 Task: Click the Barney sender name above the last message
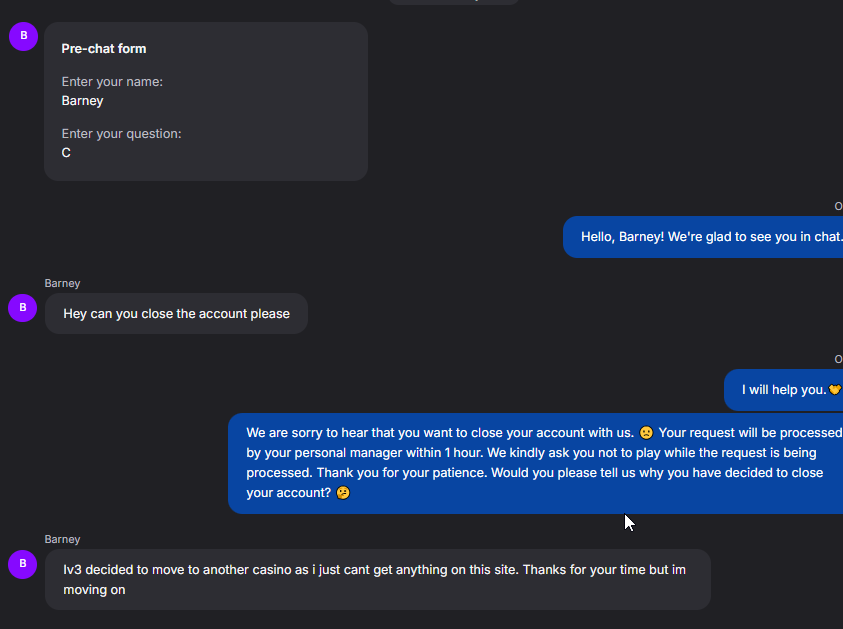tap(62, 540)
